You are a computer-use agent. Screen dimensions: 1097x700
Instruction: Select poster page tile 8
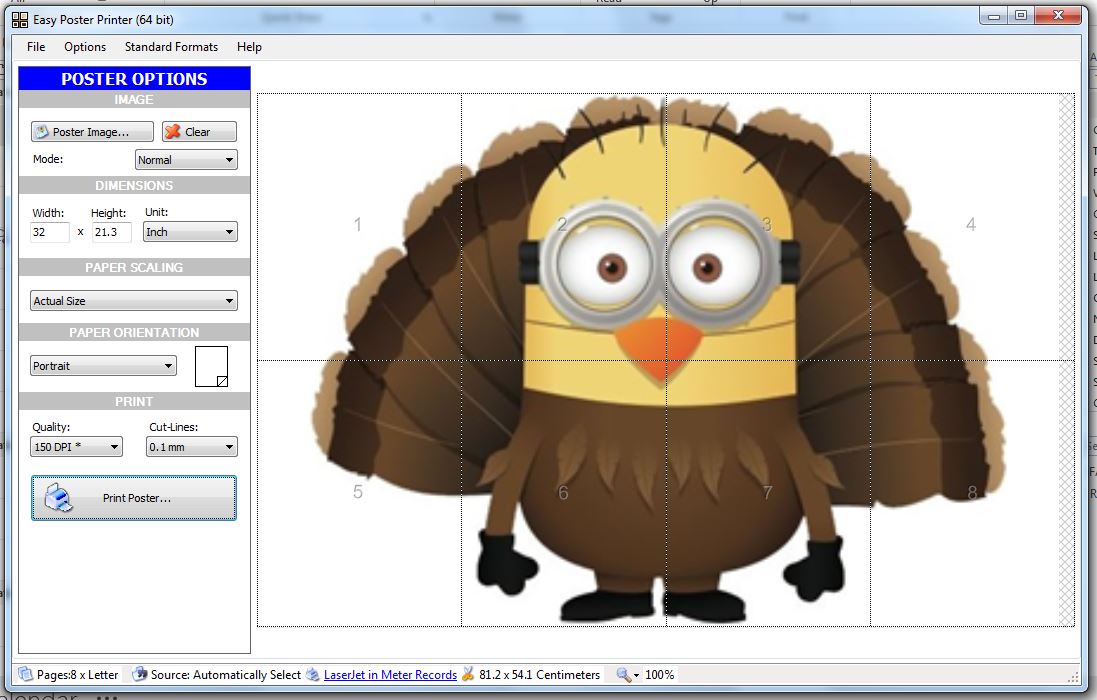click(x=972, y=493)
